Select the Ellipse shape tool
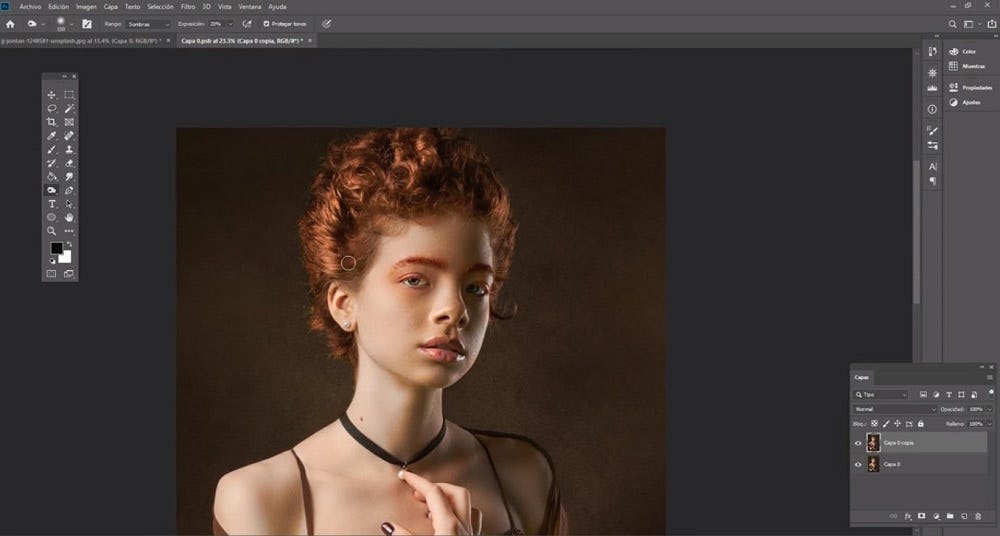The image size is (1000, 536). 51,218
